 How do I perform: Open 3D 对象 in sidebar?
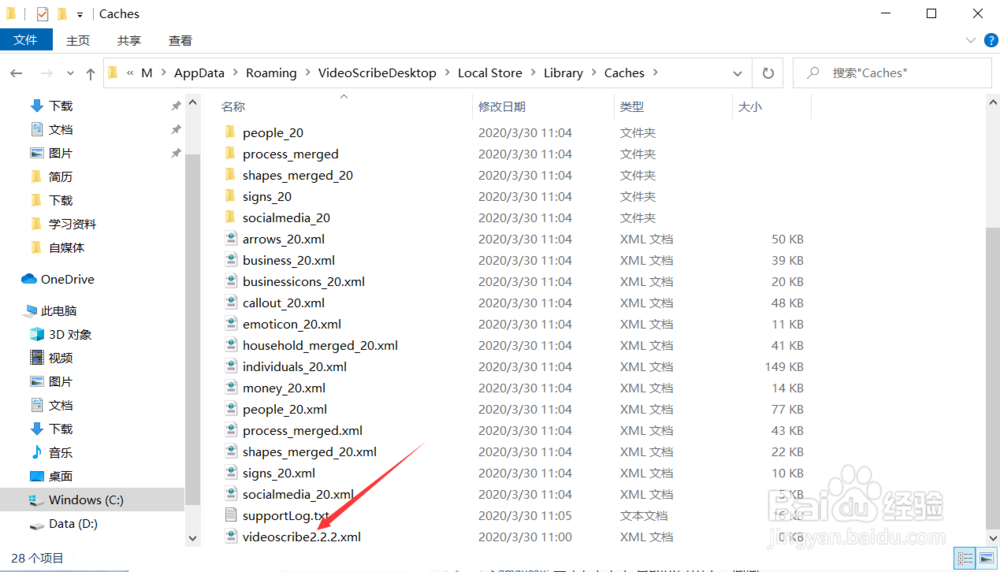click(70, 334)
